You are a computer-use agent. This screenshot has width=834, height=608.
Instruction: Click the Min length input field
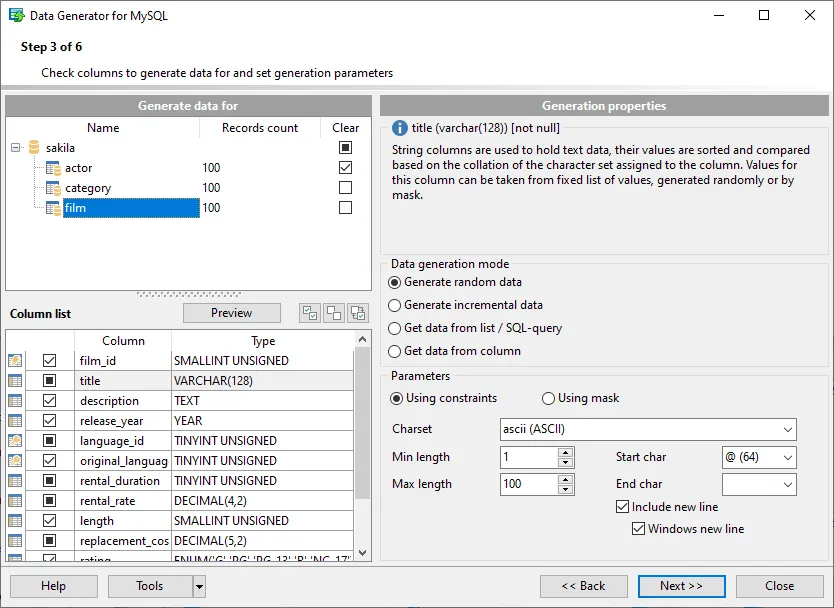pos(528,458)
